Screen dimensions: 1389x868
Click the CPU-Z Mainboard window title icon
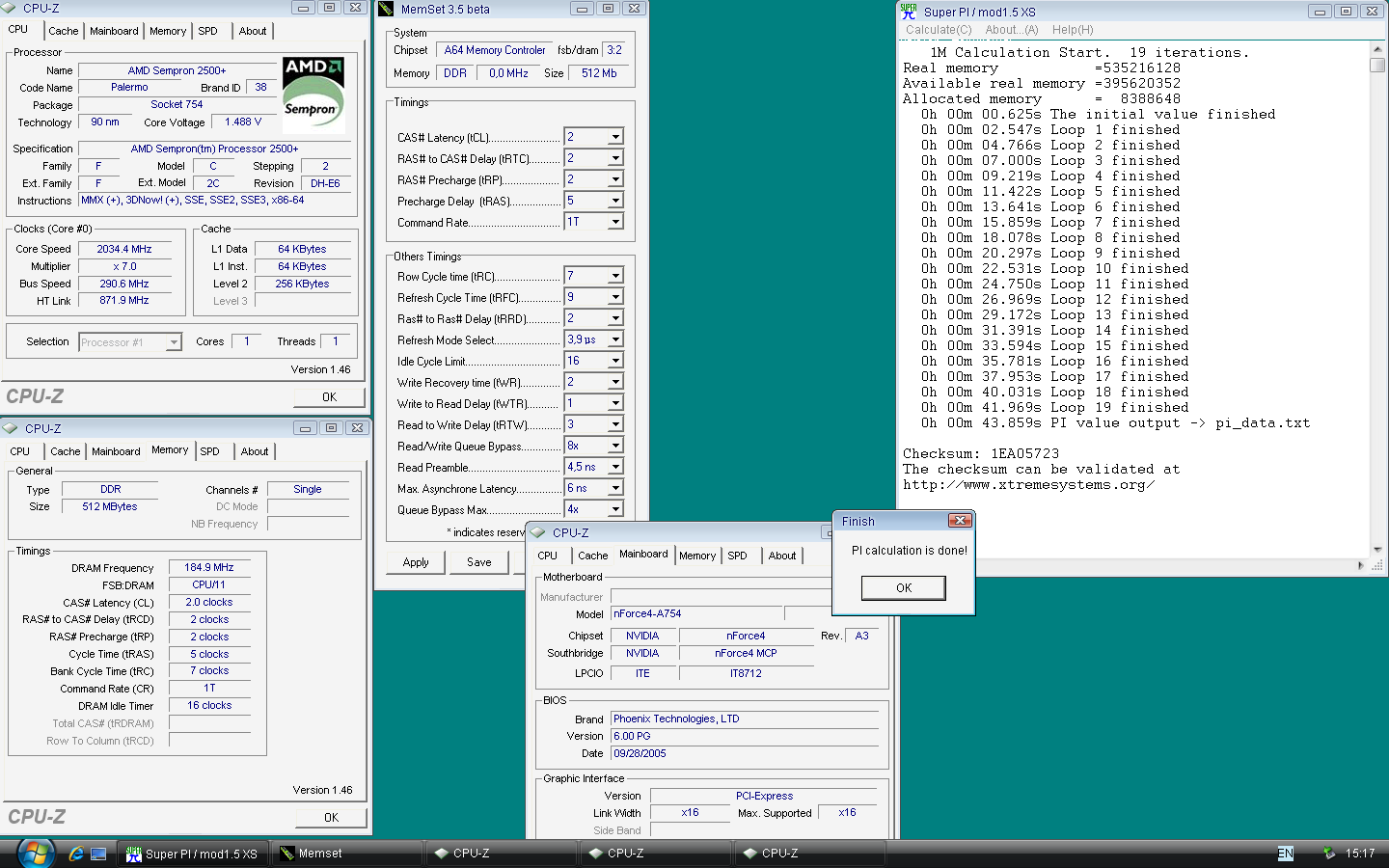(538, 532)
